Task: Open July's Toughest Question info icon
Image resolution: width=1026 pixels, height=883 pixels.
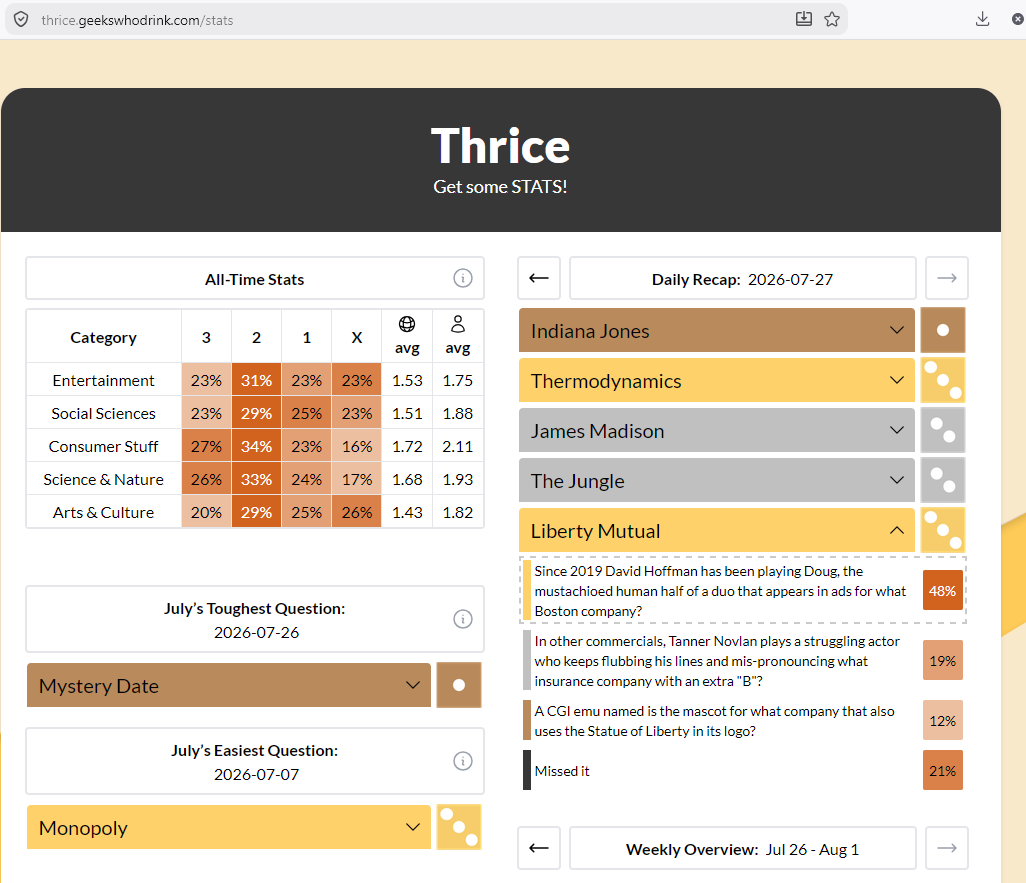Action: [x=463, y=619]
